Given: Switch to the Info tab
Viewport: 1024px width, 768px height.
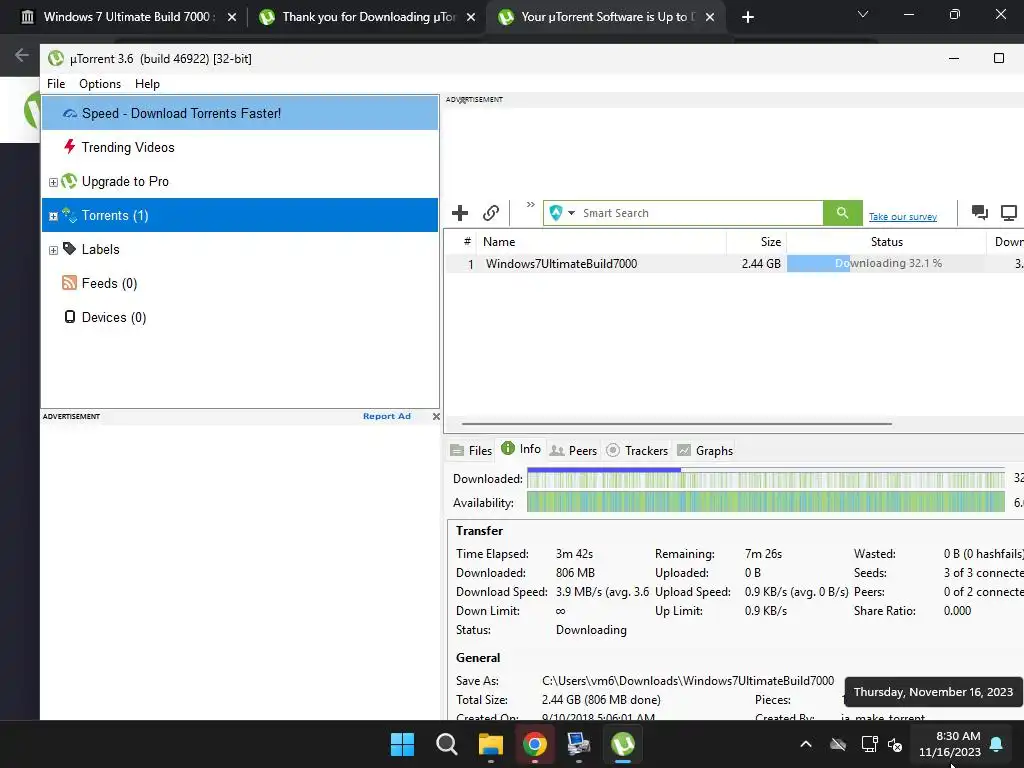Looking at the screenshot, I should [x=520, y=449].
